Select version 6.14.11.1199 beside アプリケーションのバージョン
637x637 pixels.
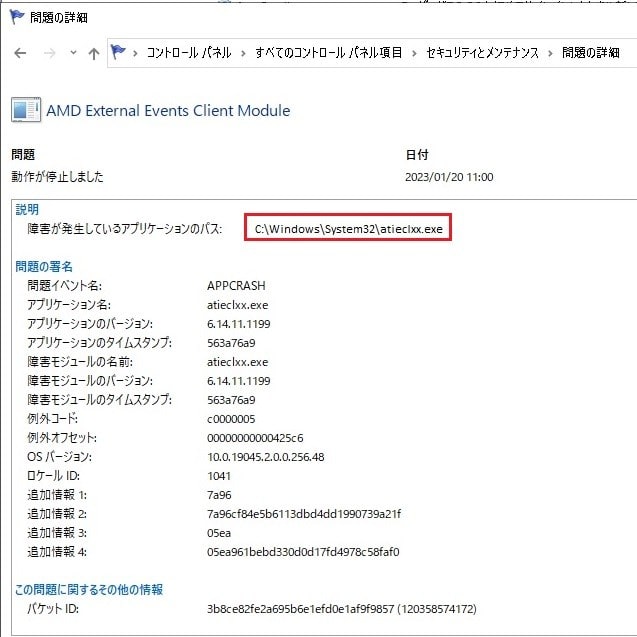238,324
